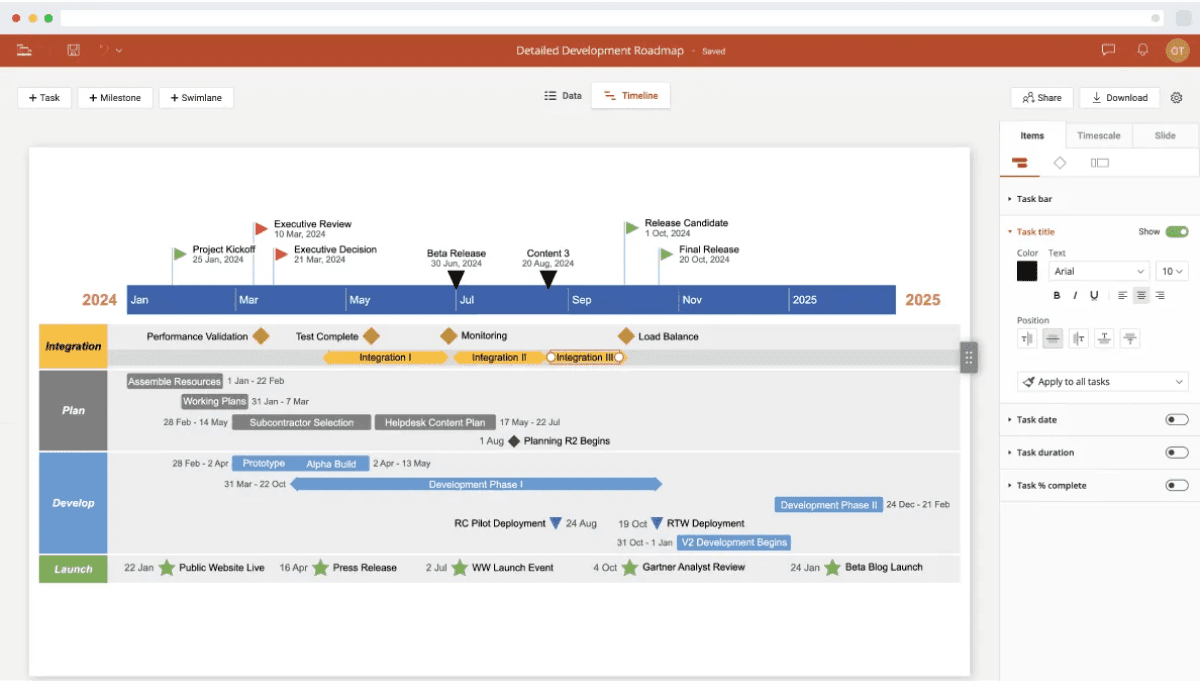Screen dimensions: 1200x681
Task: Apply underline formatting to task titles
Action: click(1092, 295)
